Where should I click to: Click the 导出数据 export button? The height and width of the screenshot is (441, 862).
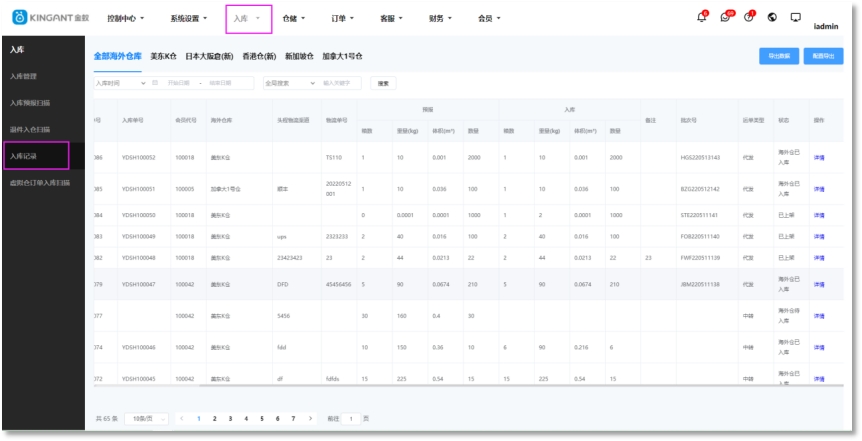(x=778, y=56)
